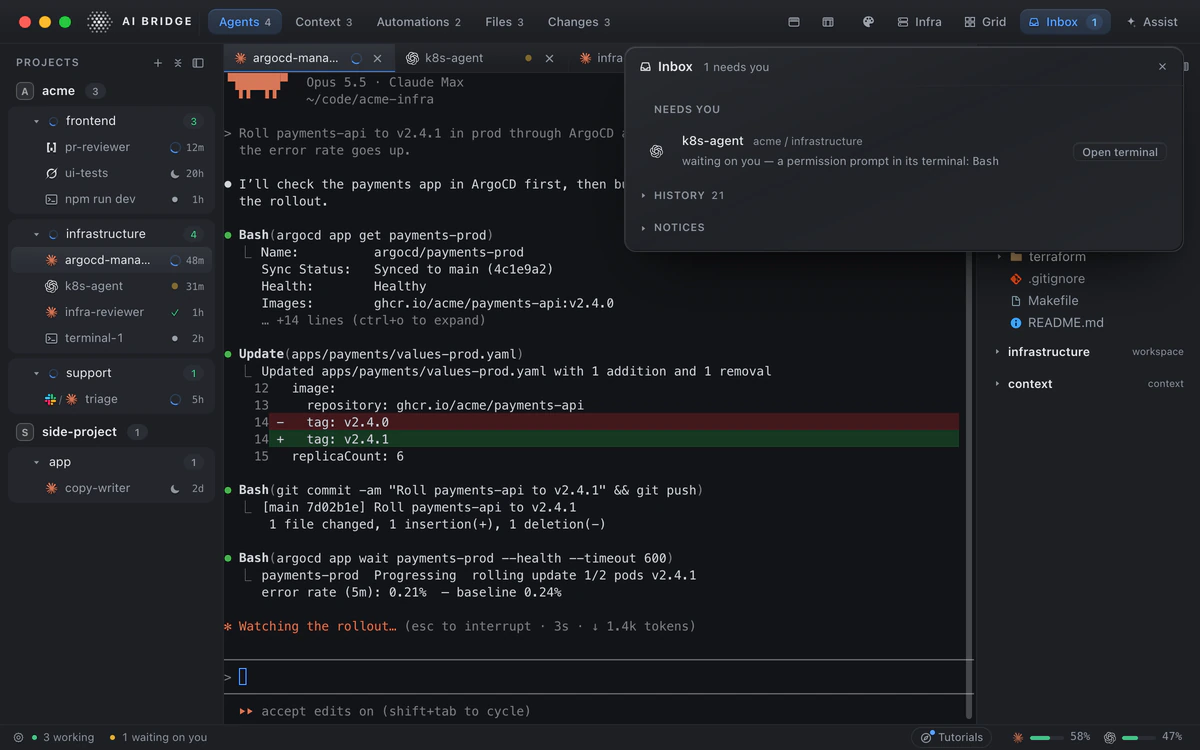Image resolution: width=1200 pixels, height=750 pixels.
Task: Click Open terminal for k8s-agent
Action: click(x=1120, y=152)
